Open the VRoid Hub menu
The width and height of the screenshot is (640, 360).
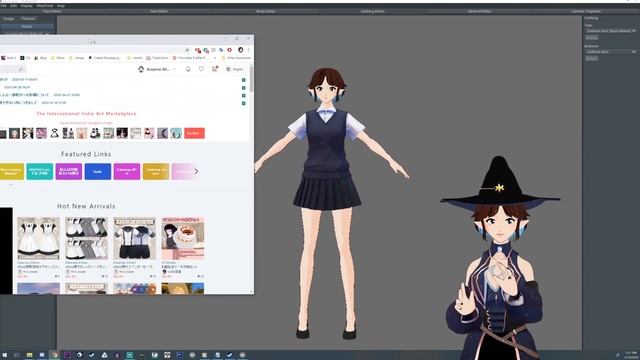pyautogui.click(x=45, y=6)
